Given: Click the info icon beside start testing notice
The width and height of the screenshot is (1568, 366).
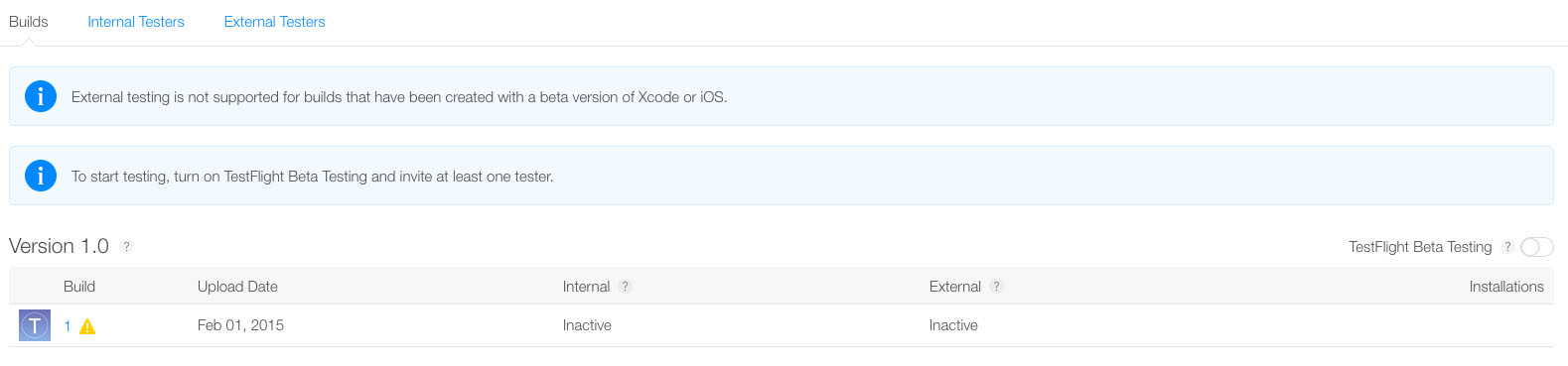Looking at the screenshot, I should (x=41, y=176).
